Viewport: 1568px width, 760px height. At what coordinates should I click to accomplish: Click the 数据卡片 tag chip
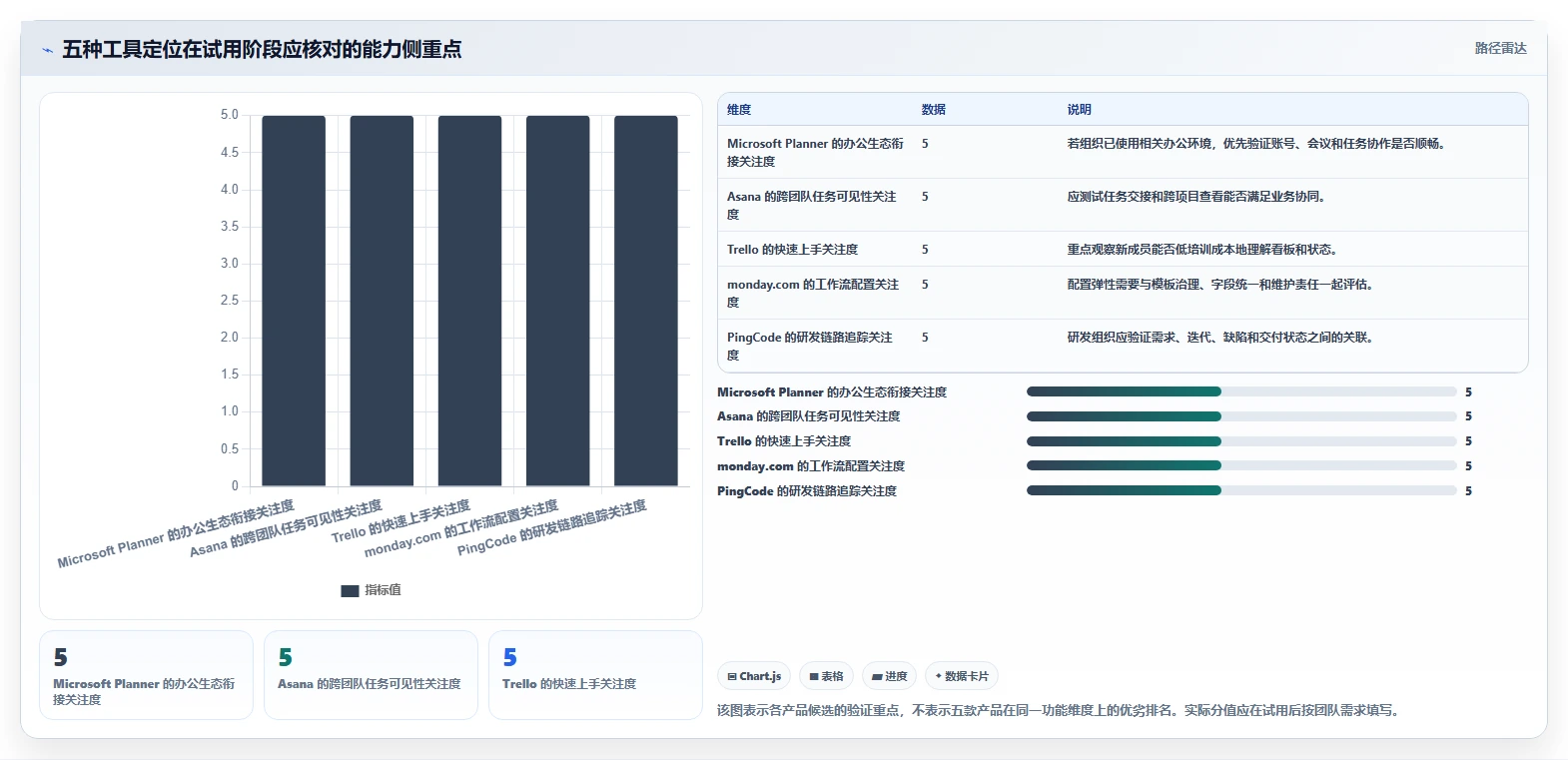click(962, 676)
